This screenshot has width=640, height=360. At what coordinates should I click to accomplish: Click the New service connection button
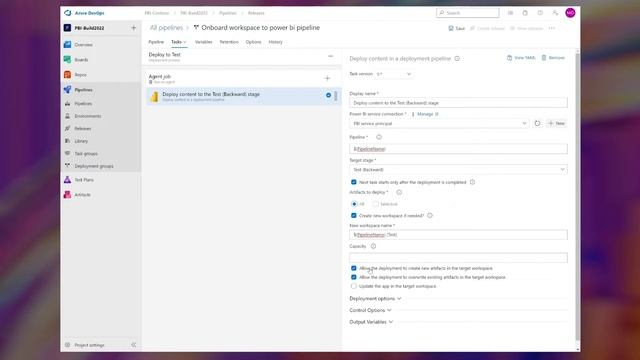click(557, 123)
